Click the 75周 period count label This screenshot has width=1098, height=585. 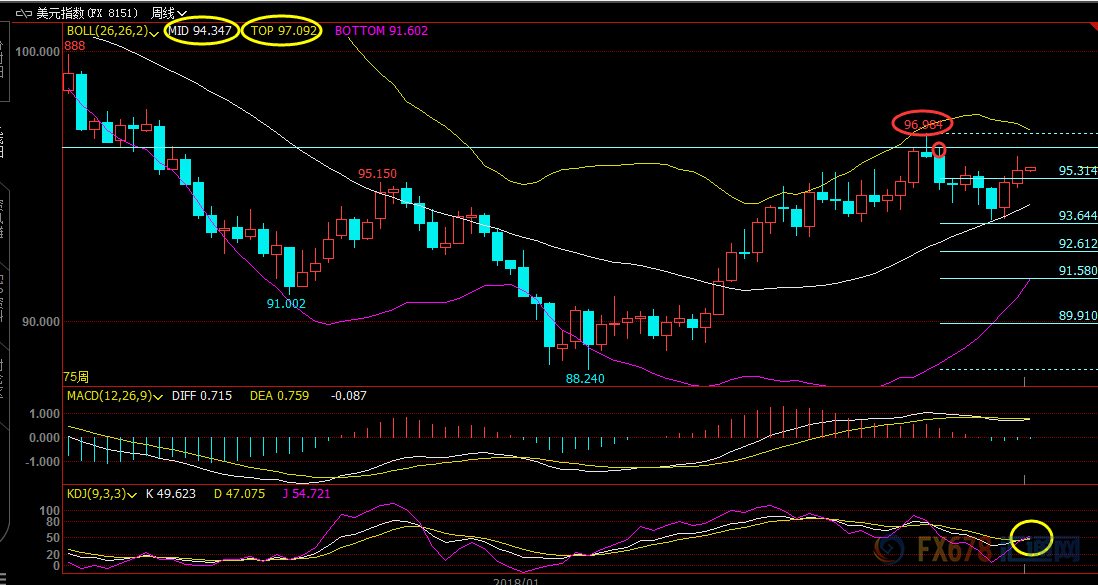[76, 377]
